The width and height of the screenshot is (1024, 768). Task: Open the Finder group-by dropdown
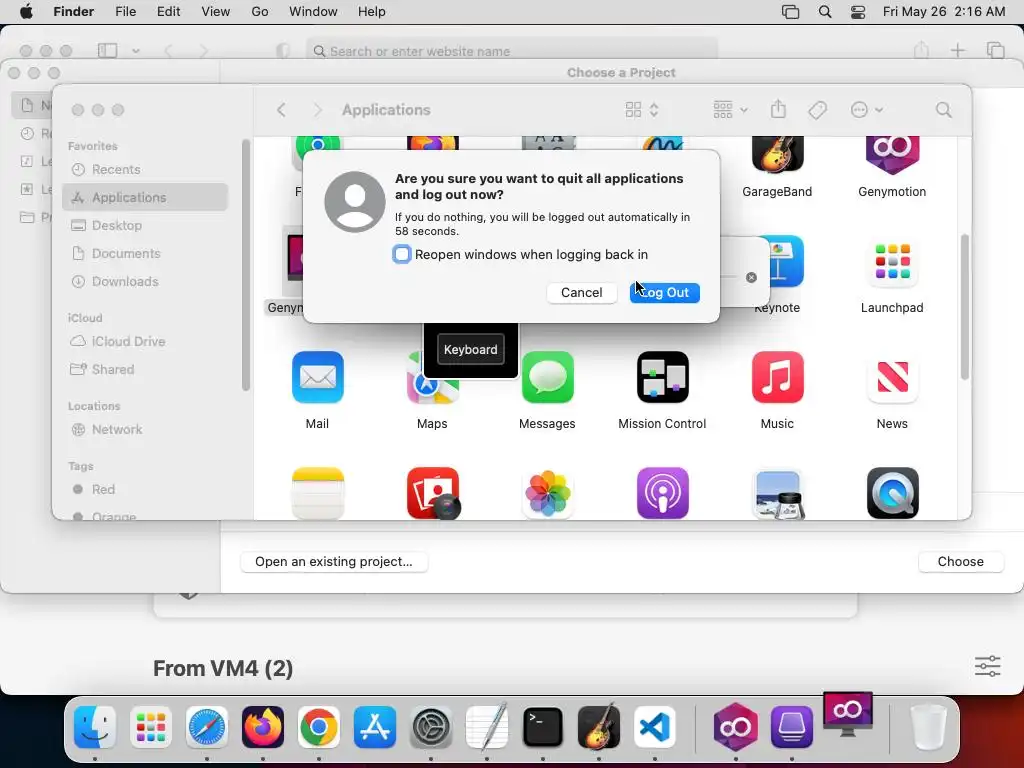(730, 110)
